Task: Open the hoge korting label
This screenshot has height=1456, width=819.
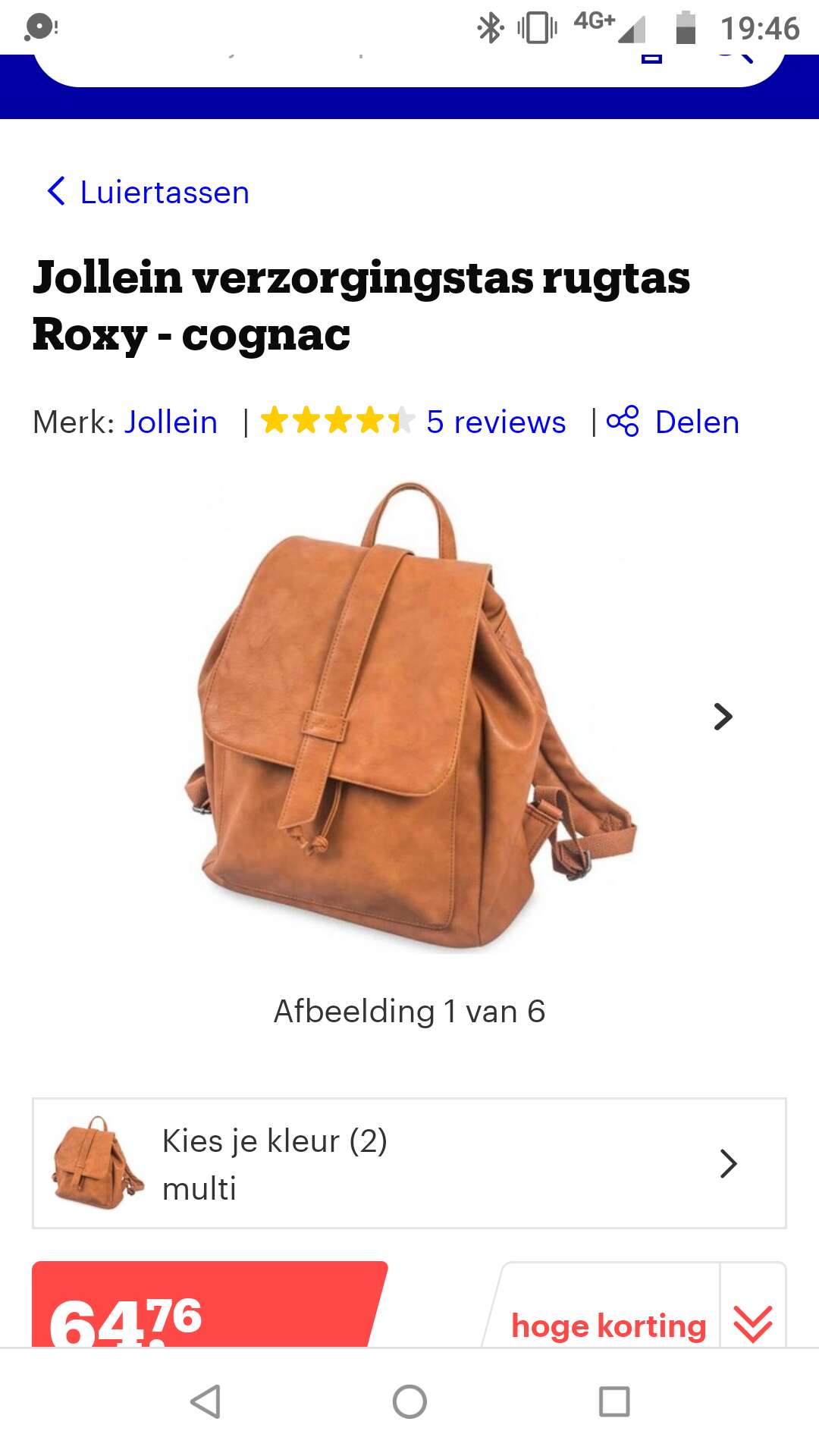Action: point(608,1326)
